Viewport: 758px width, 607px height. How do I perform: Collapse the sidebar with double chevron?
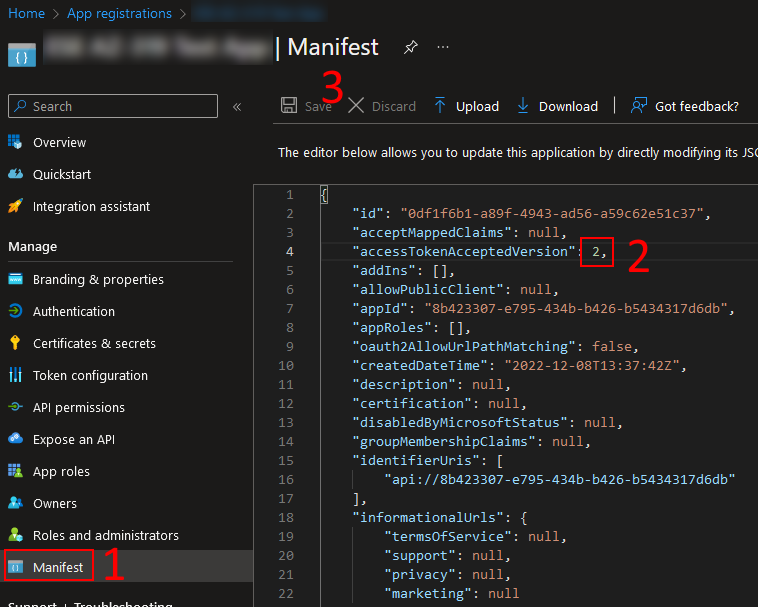coord(237,106)
